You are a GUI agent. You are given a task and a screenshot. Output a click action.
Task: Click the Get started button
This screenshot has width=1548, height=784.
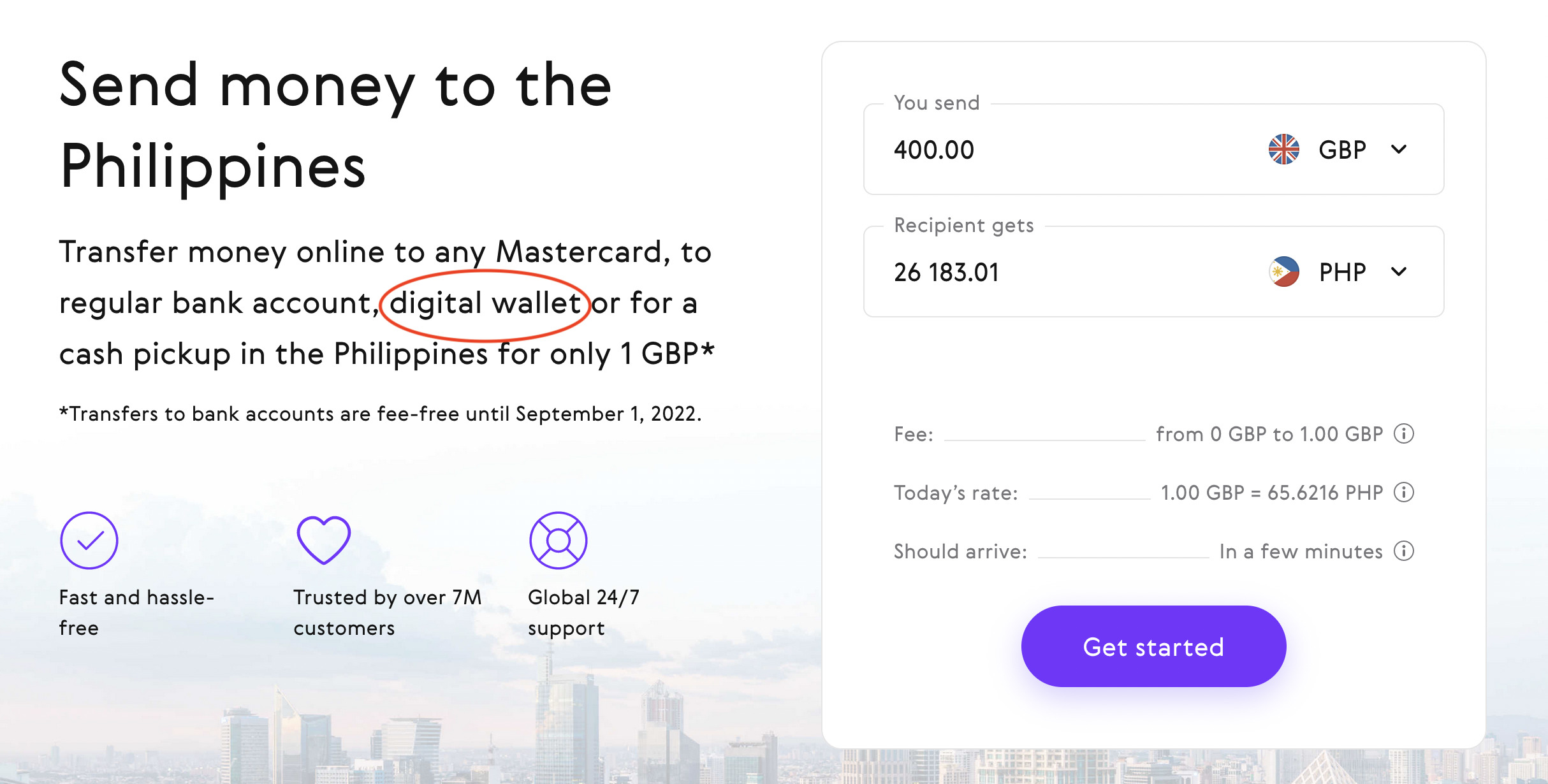pos(1153,646)
